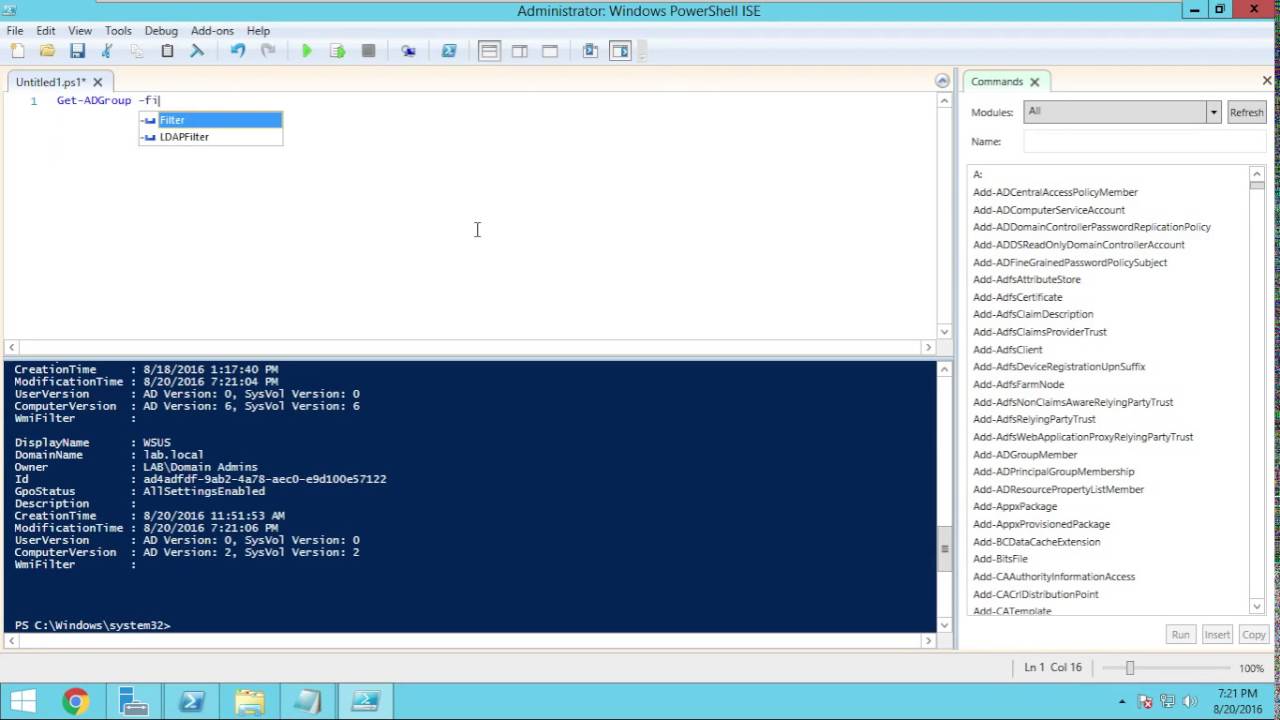Select Add-AppxPackage command
This screenshot has width=1280, height=720.
[x=1015, y=507]
